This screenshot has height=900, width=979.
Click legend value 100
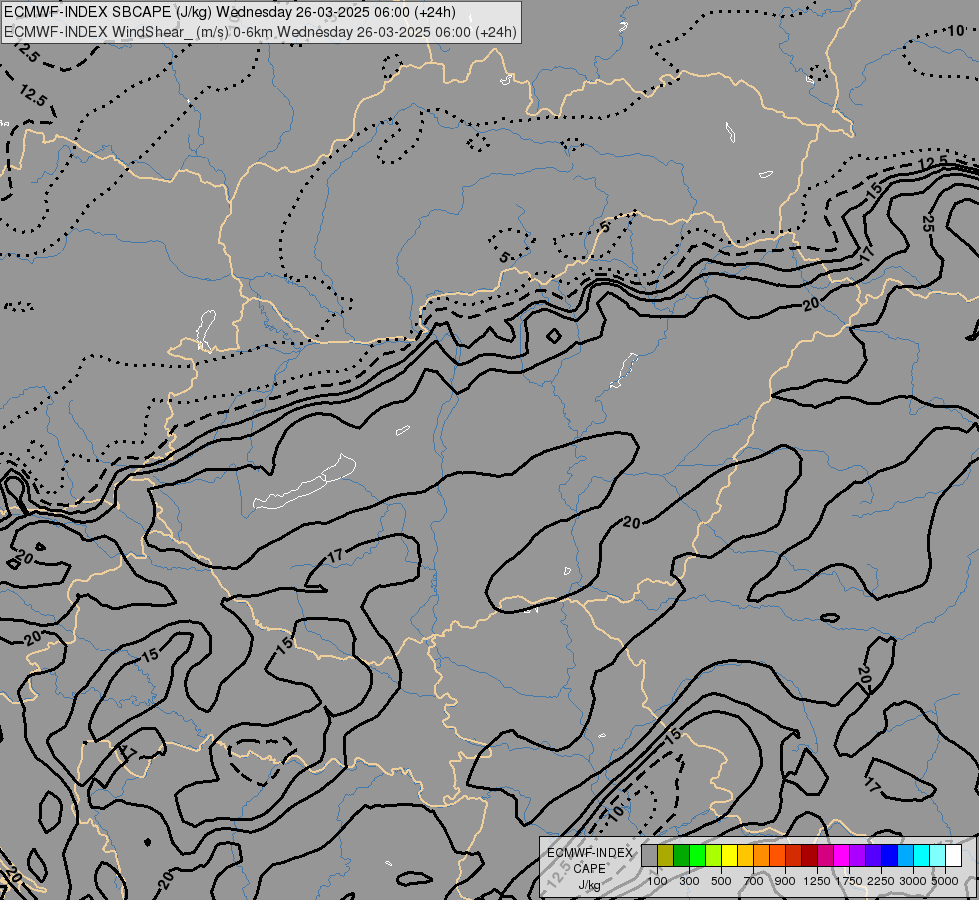tap(657, 881)
